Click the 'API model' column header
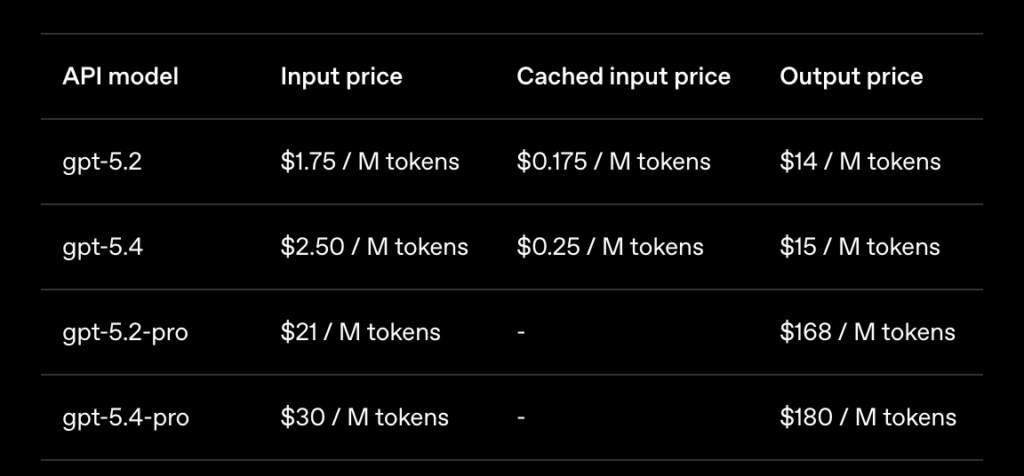Viewport: 1024px width, 476px height. (x=121, y=77)
